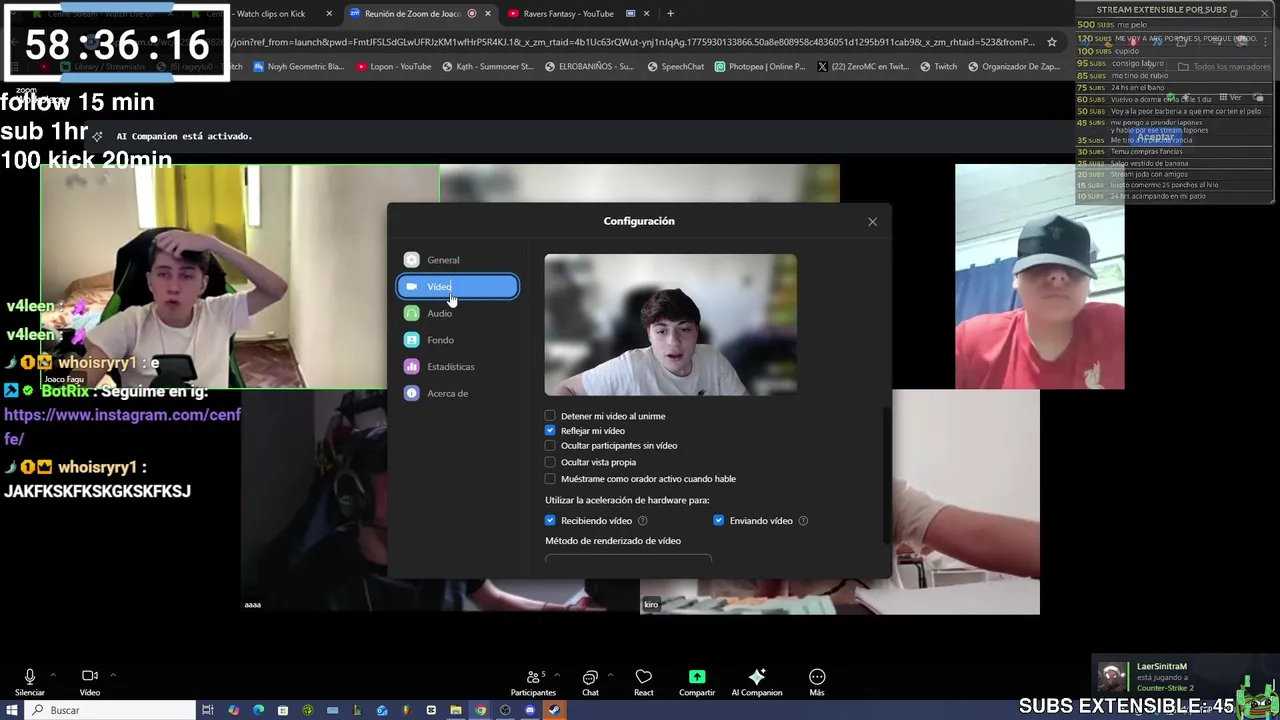Open the Estadísticas settings section
1280x720 pixels.
(457, 367)
